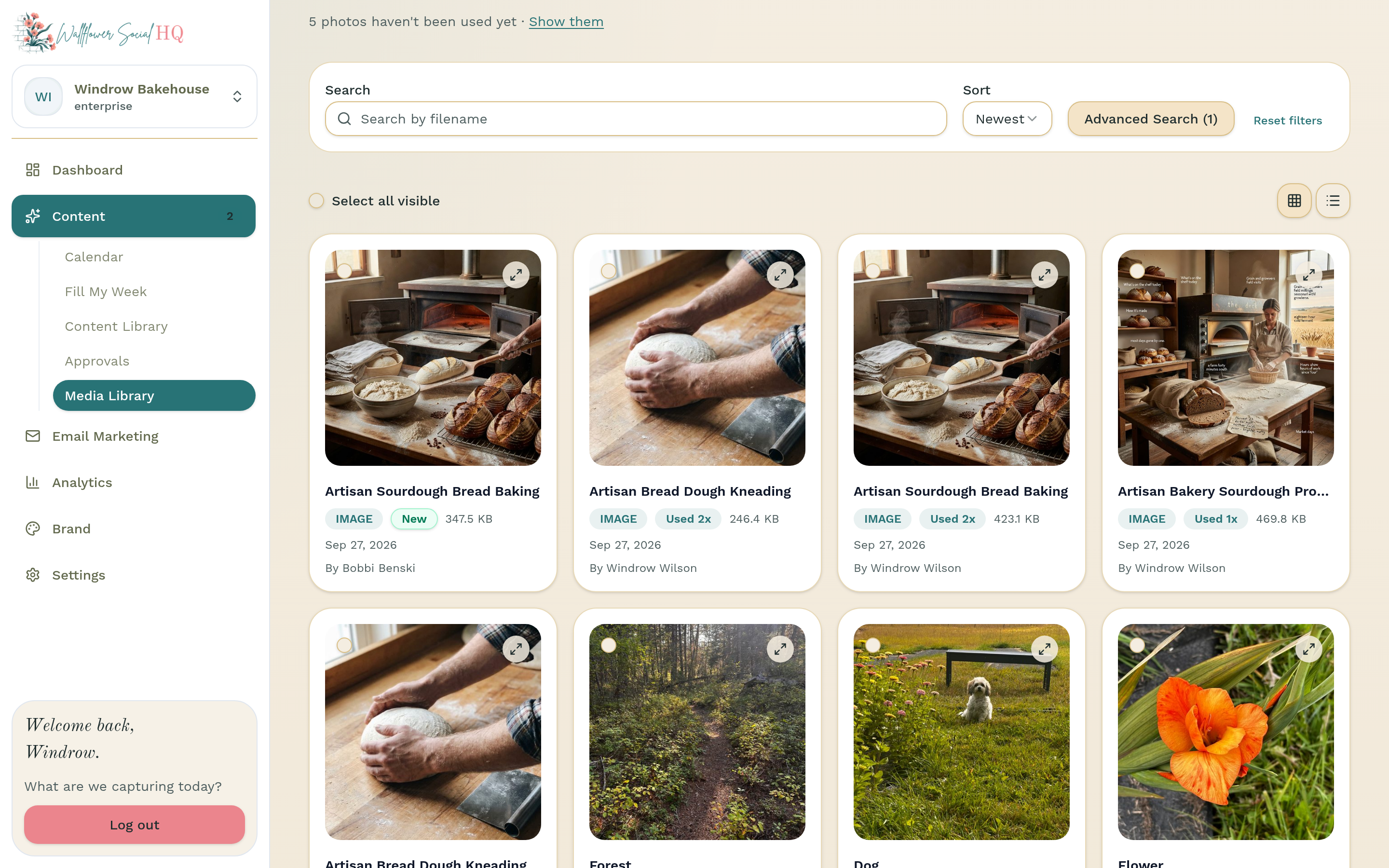
Task: Select the 246.4 KB Dough Kneading card
Action: coord(608,271)
